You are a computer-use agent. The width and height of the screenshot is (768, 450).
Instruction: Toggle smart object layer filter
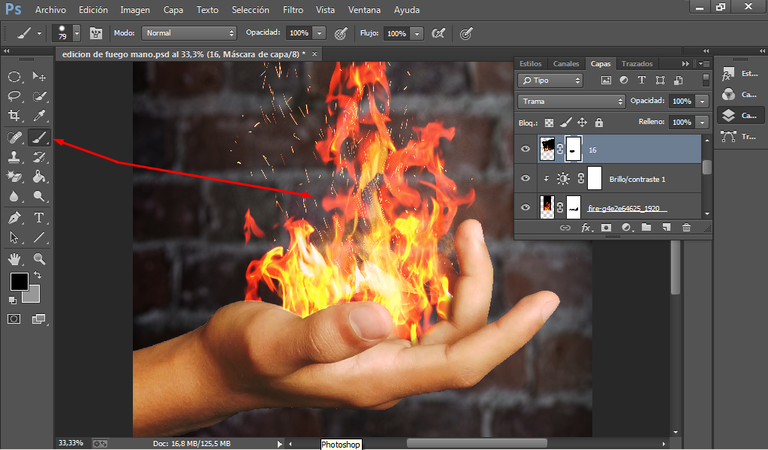(678, 80)
